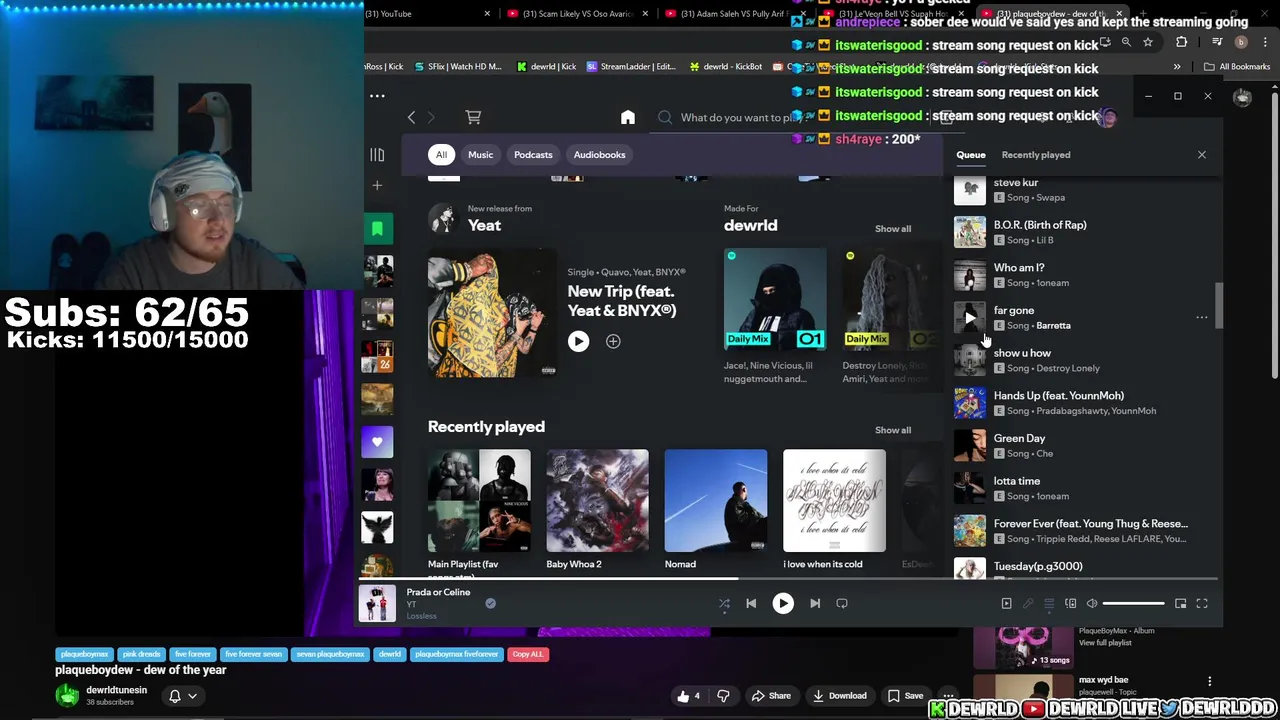Open the dewrld | Kick bookmark
This screenshot has width=1280, height=720.
pos(546,67)
